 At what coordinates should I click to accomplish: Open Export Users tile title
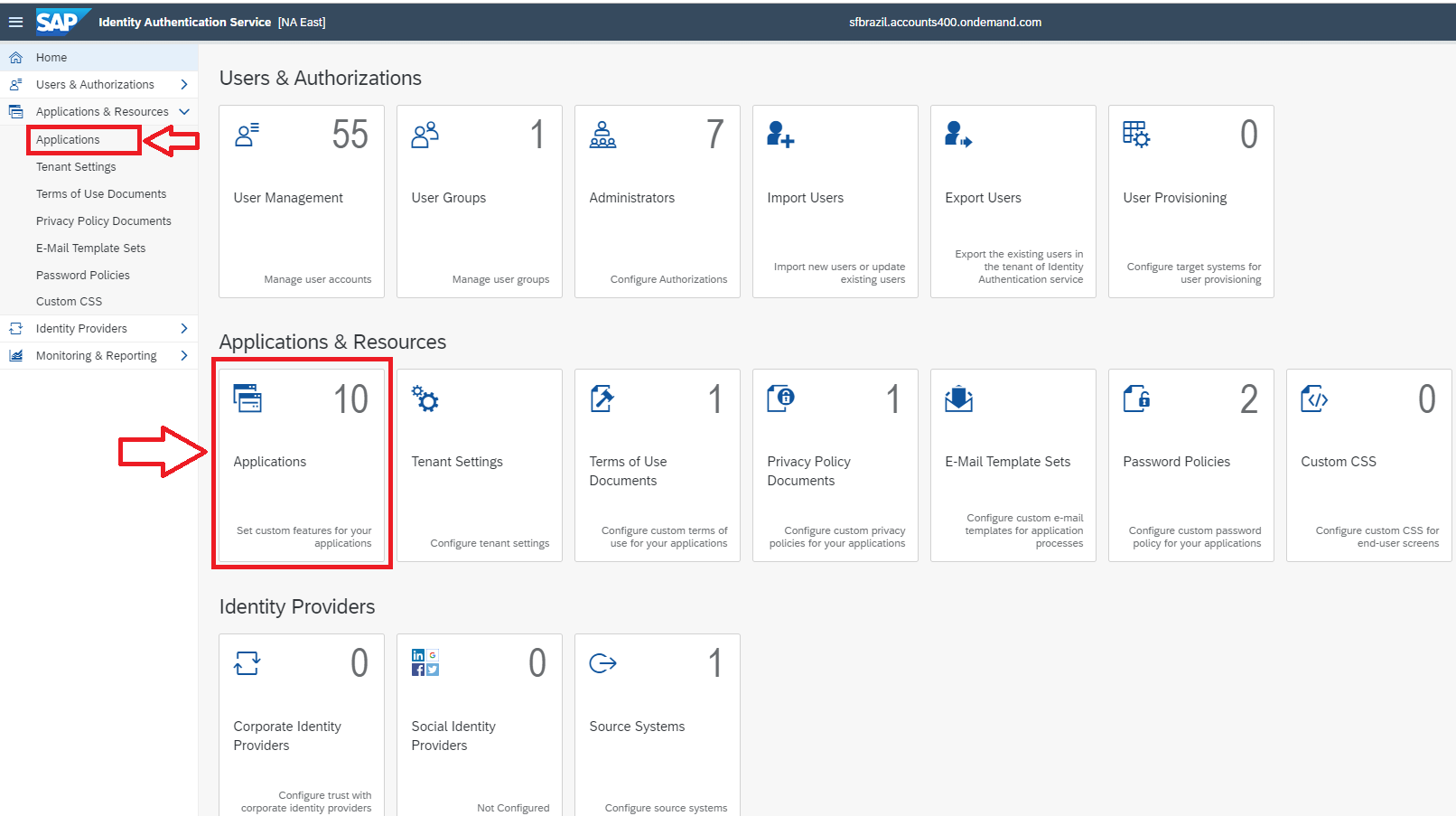[x=984, y=198]
